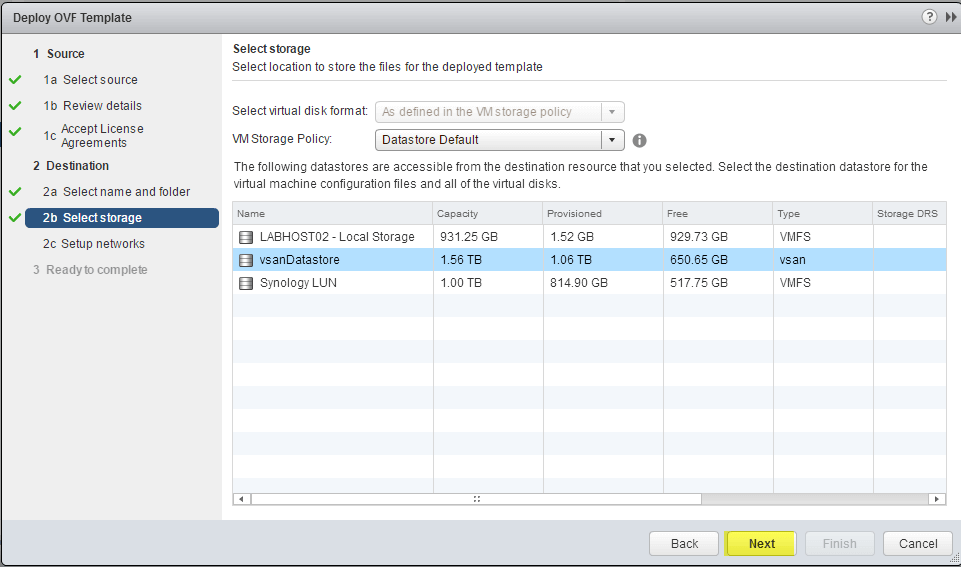The width and height of the screenshot is (961, 567).
Task: Click green checkmark next to Accept License Agreements
Action: 15,131
